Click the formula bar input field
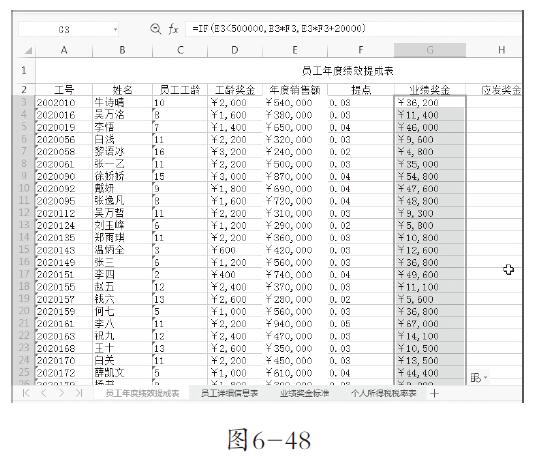 353,29
